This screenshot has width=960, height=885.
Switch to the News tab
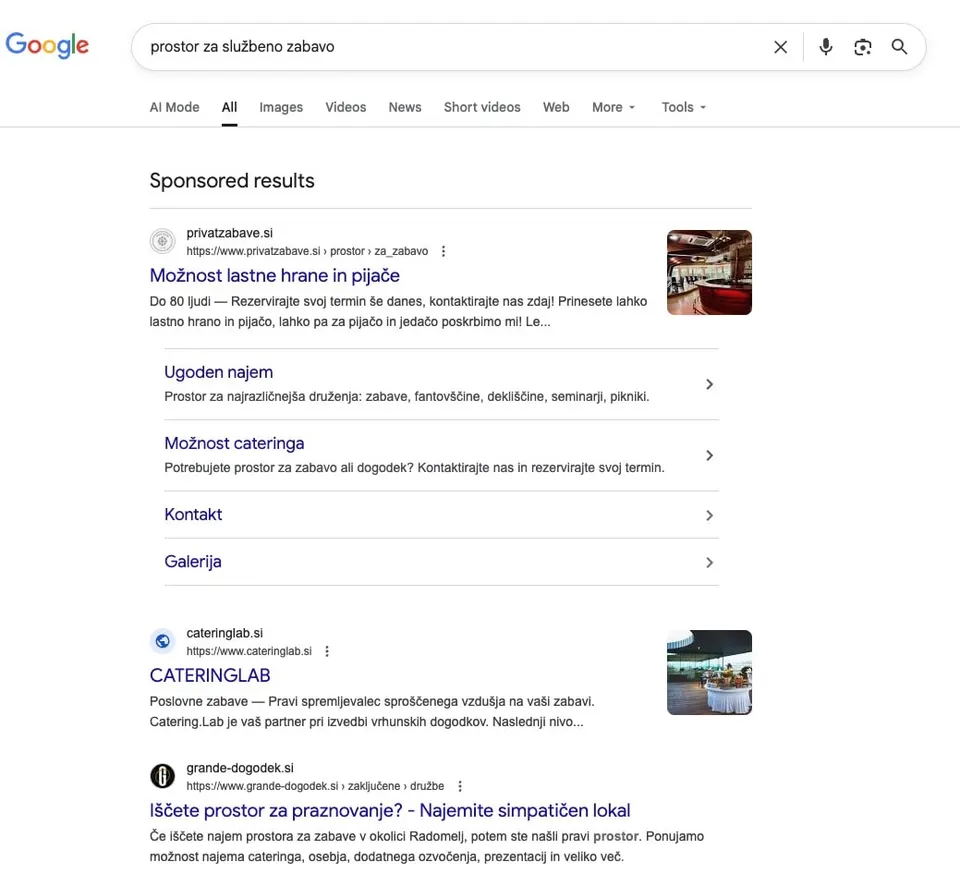click(405, 107)
